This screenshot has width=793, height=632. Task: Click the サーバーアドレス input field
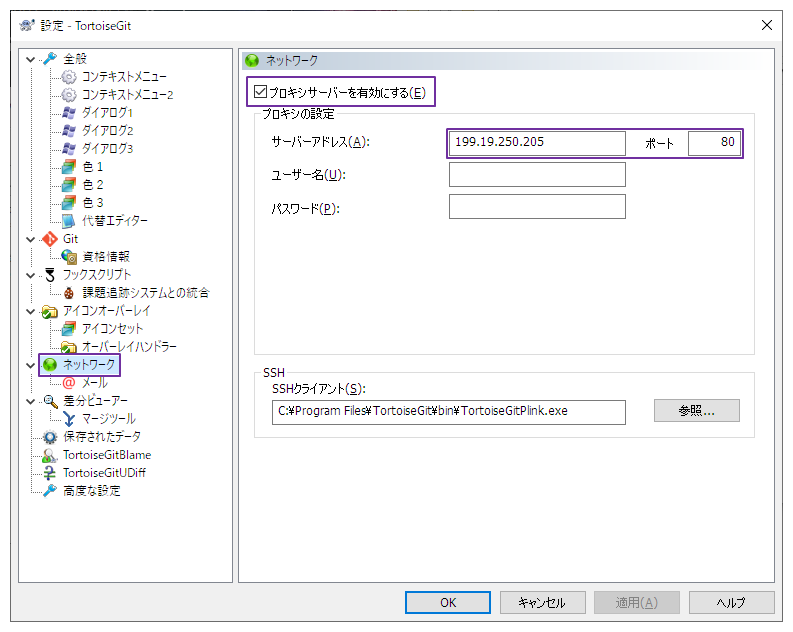point(537,143)
